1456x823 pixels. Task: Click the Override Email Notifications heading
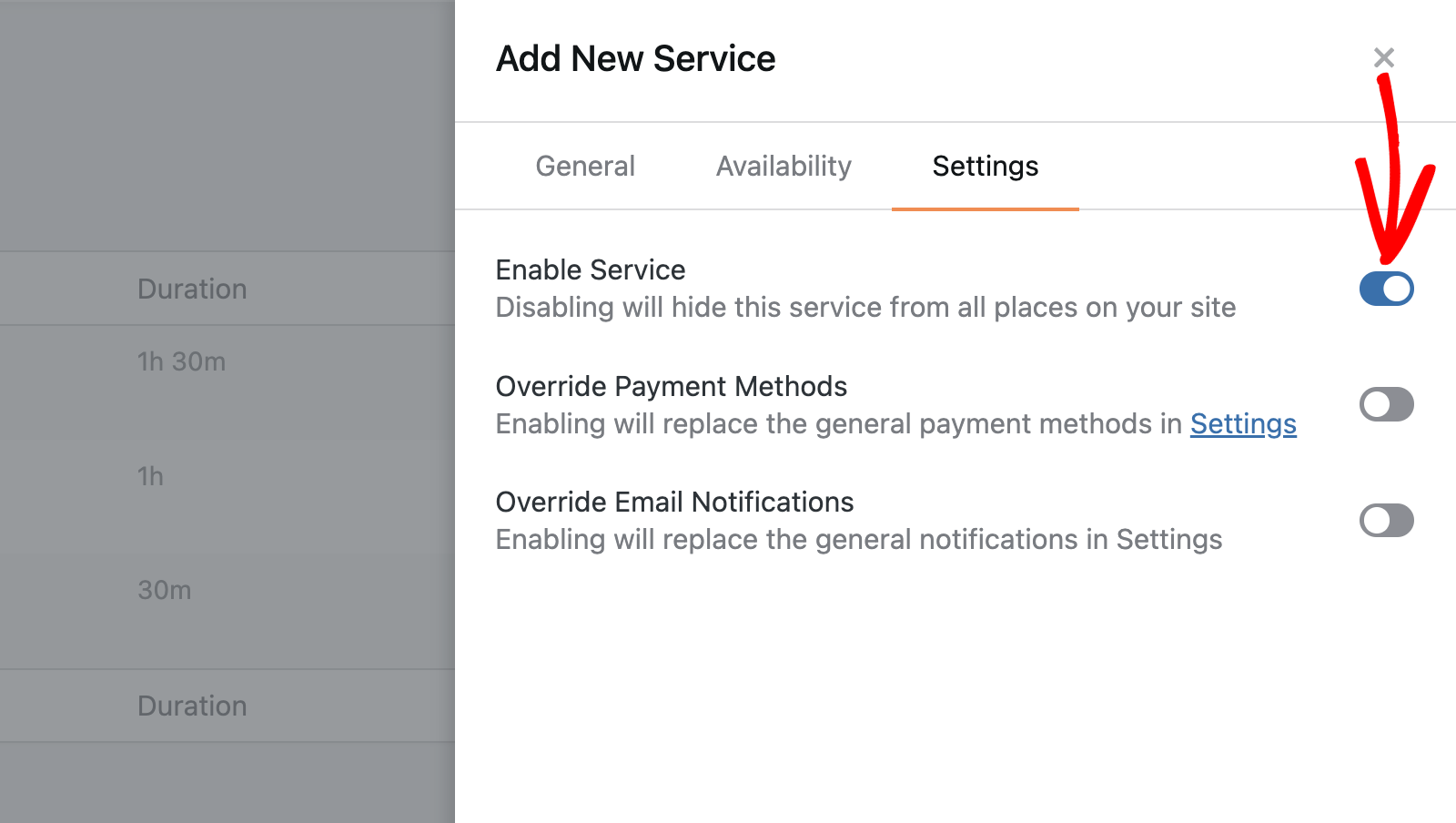pos(674,502)
